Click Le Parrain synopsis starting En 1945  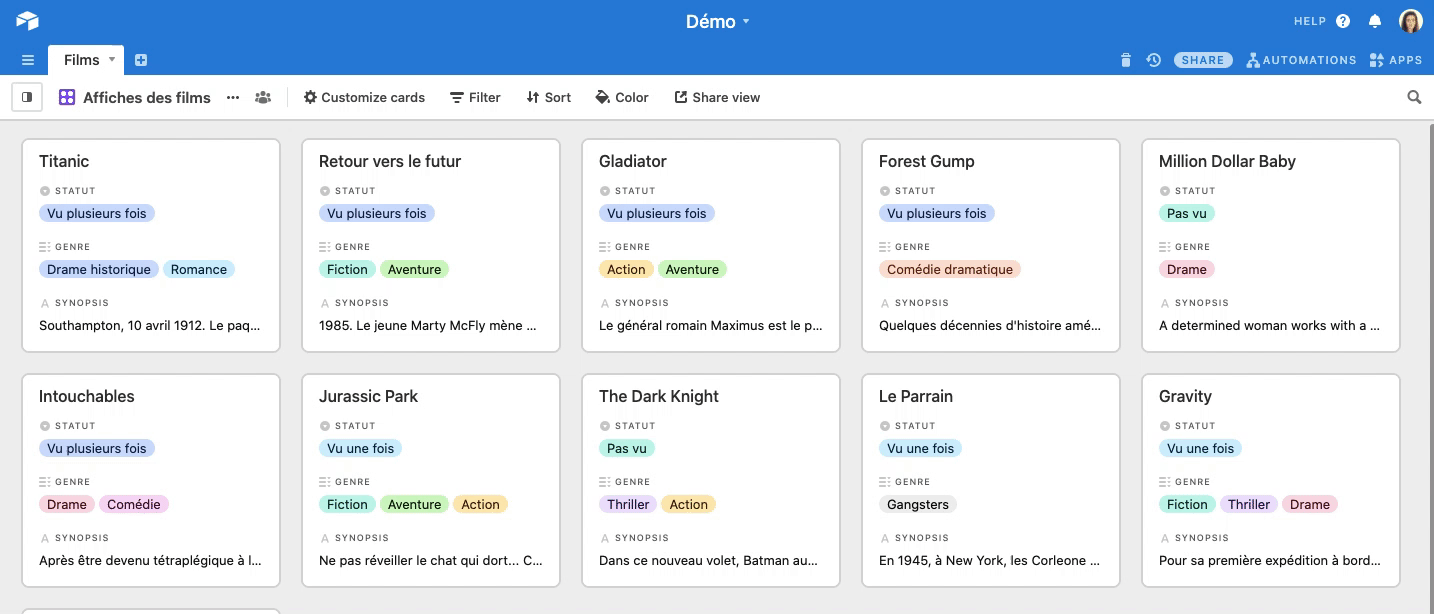click(990, 560)
